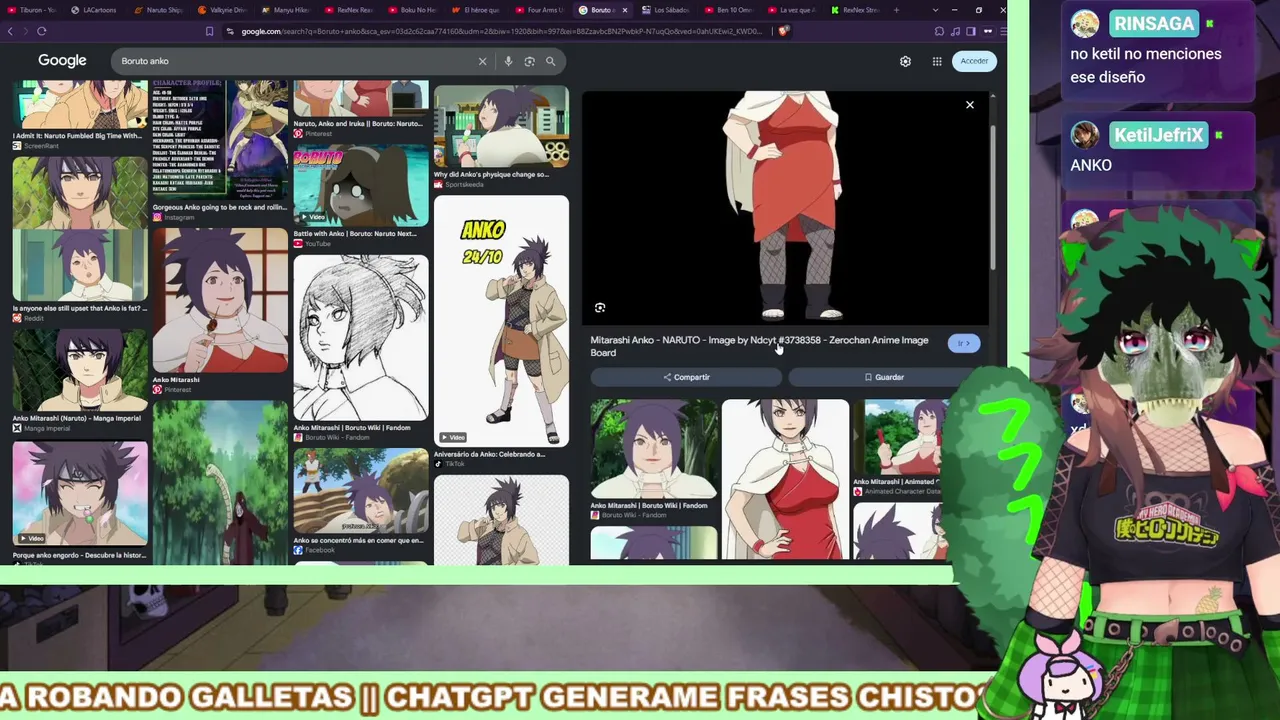The width and height of the screenshot is (1280, 720).
Task: Open the snake forest scene image result
Action: click(220, 483)
